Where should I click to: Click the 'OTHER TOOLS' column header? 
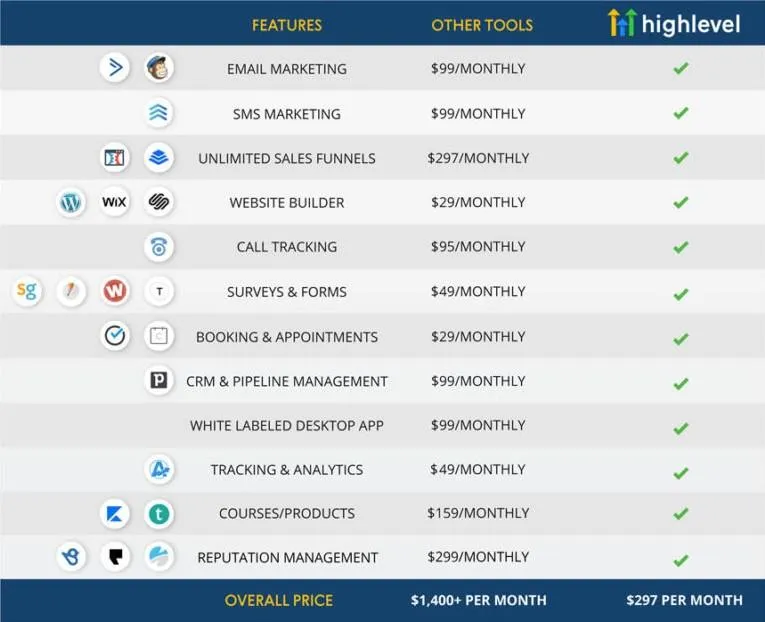[482, 25]
